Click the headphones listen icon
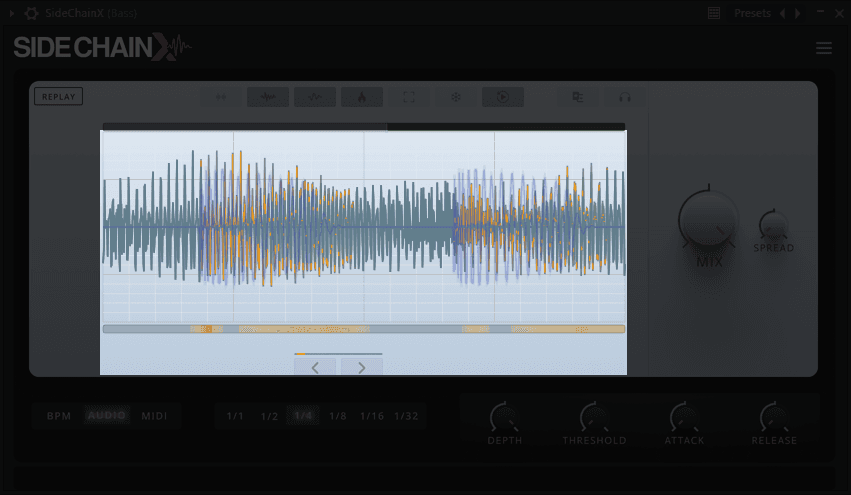The width and height of the screenshot is (851, 495). pos(625,97)
